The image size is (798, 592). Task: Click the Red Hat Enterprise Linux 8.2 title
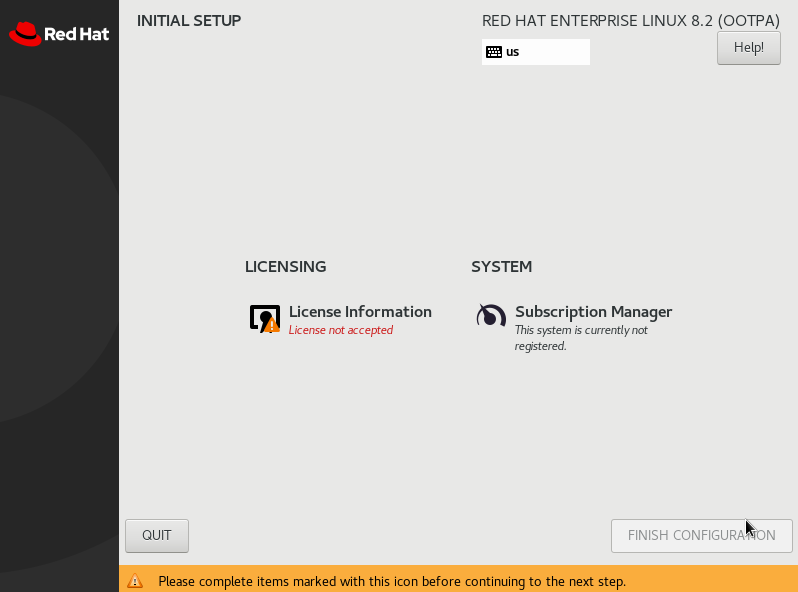(x=630, y=20)
